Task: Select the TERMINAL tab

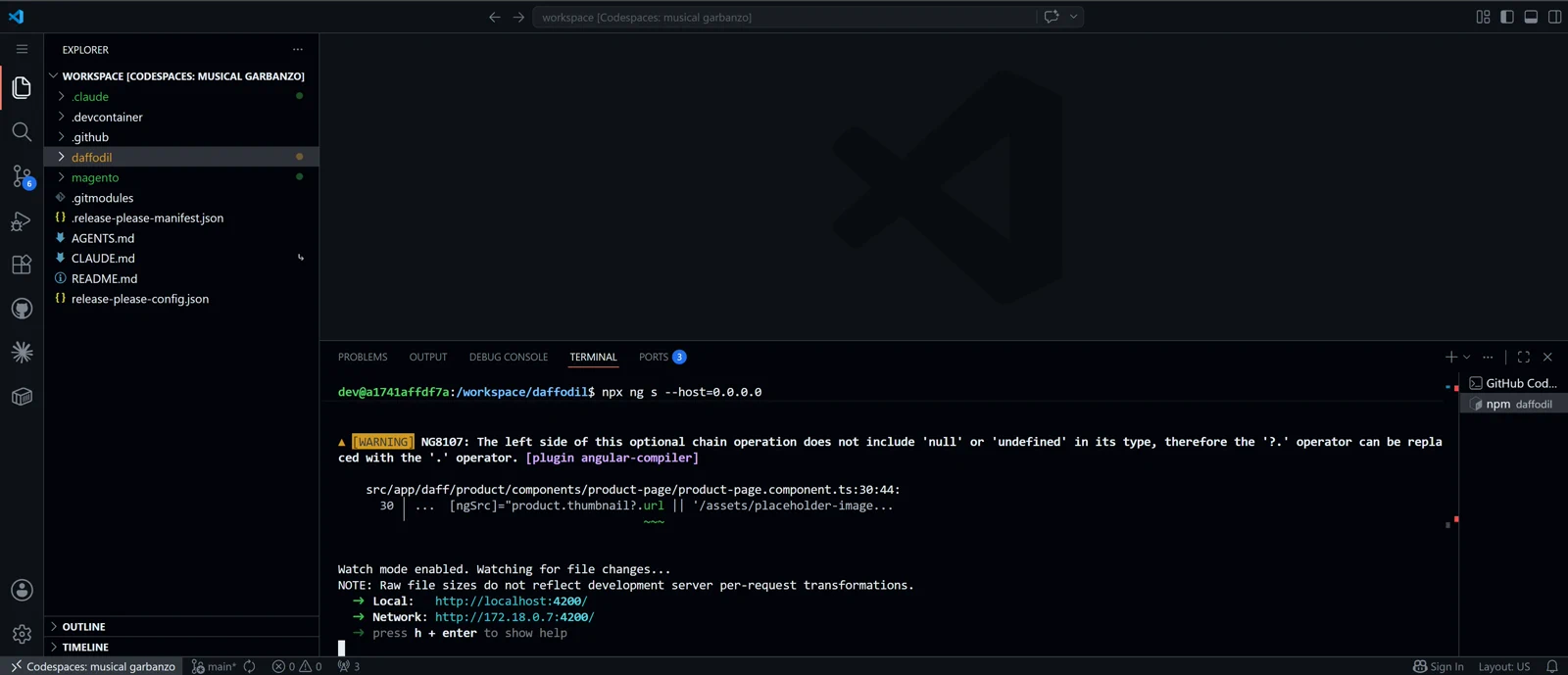Action: click(x=593, y=357)
